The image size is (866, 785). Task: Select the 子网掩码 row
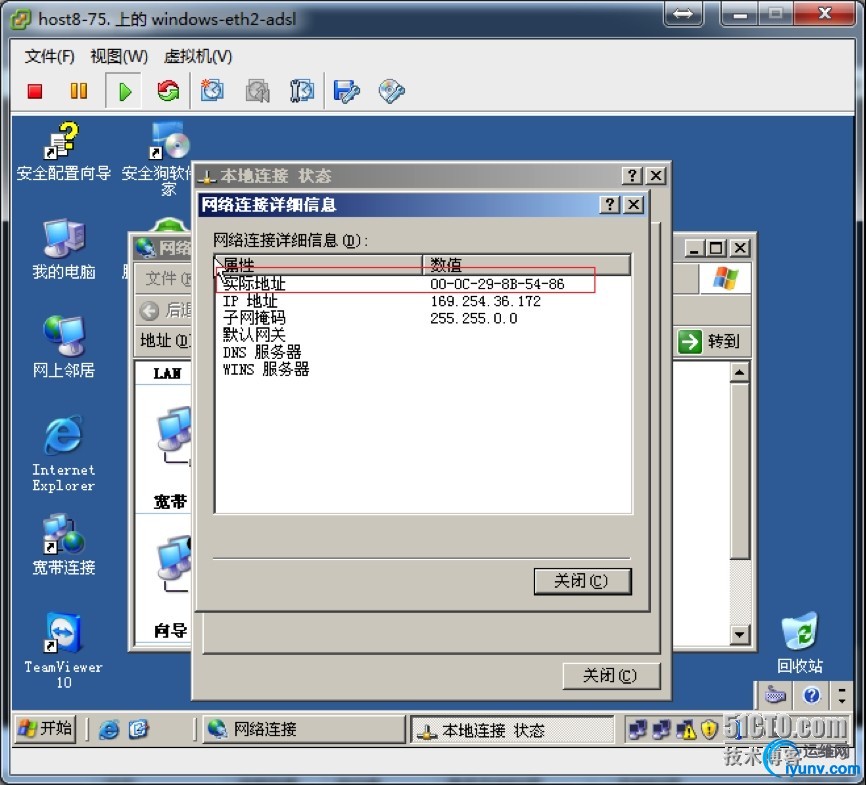coord(423,318)
